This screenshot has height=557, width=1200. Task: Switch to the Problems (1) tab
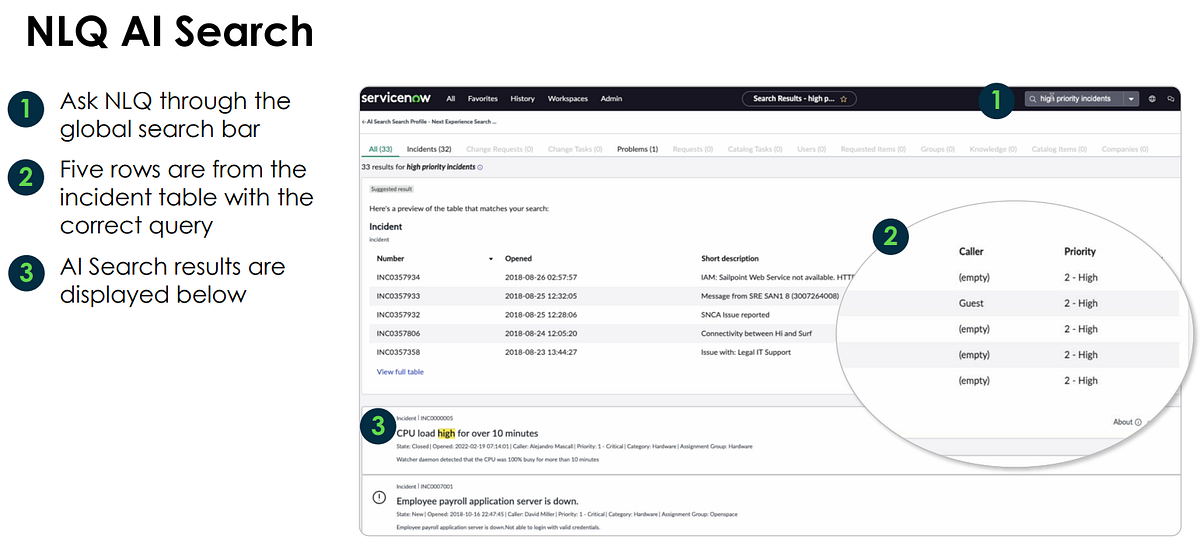(637, 149)
